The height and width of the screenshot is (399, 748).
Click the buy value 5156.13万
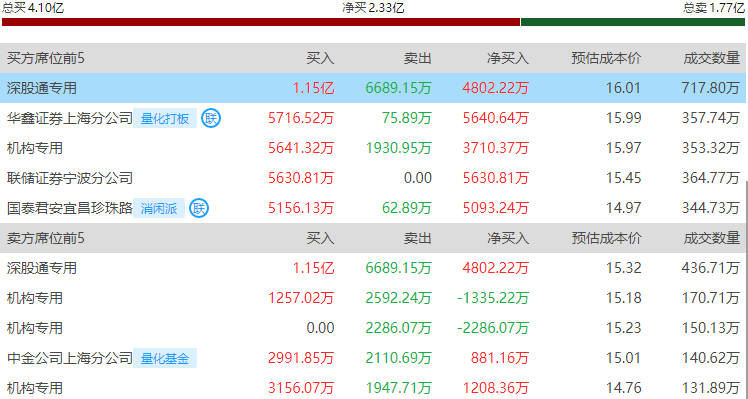coord(301,208)
